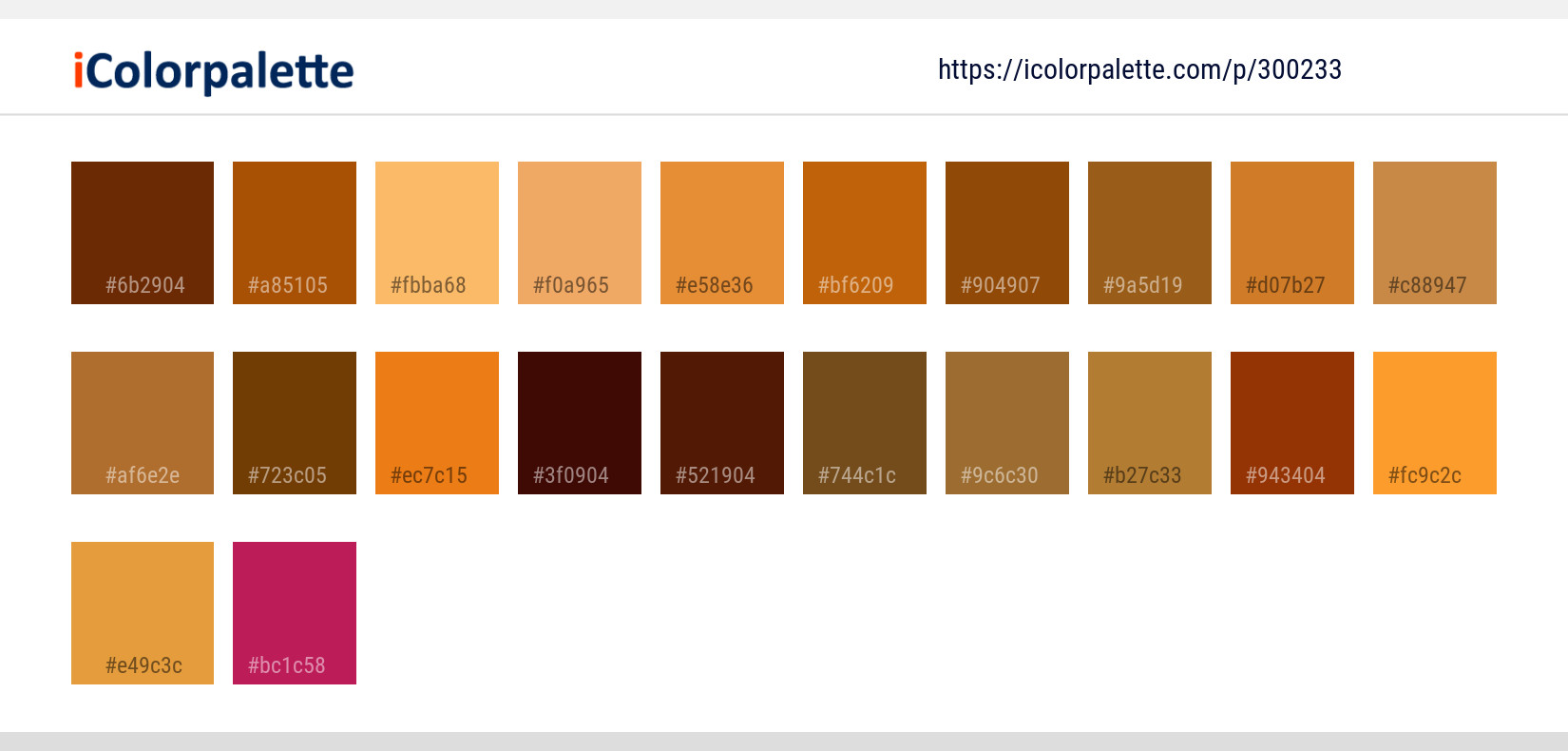This screenshot has height=751, width=1568.
Task: Click the #c88947 tan swatch
Action: (1435, 233)
